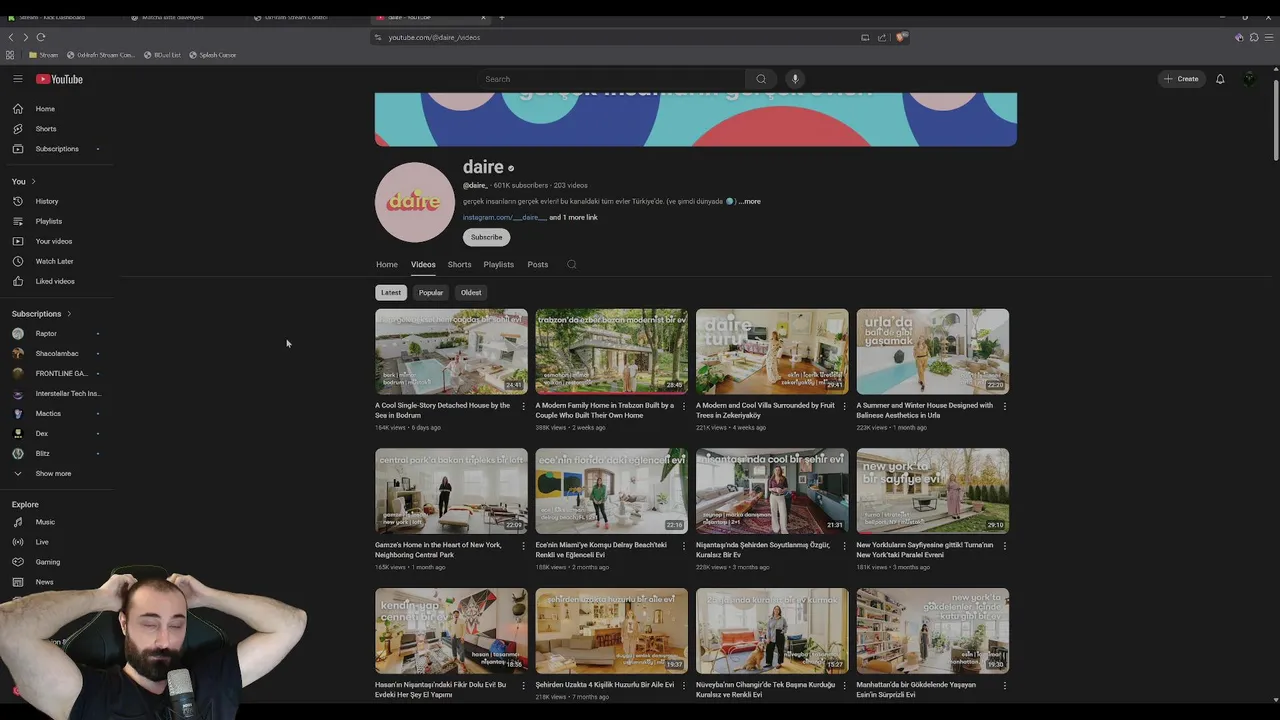Open the daire Instagram link

504,217
